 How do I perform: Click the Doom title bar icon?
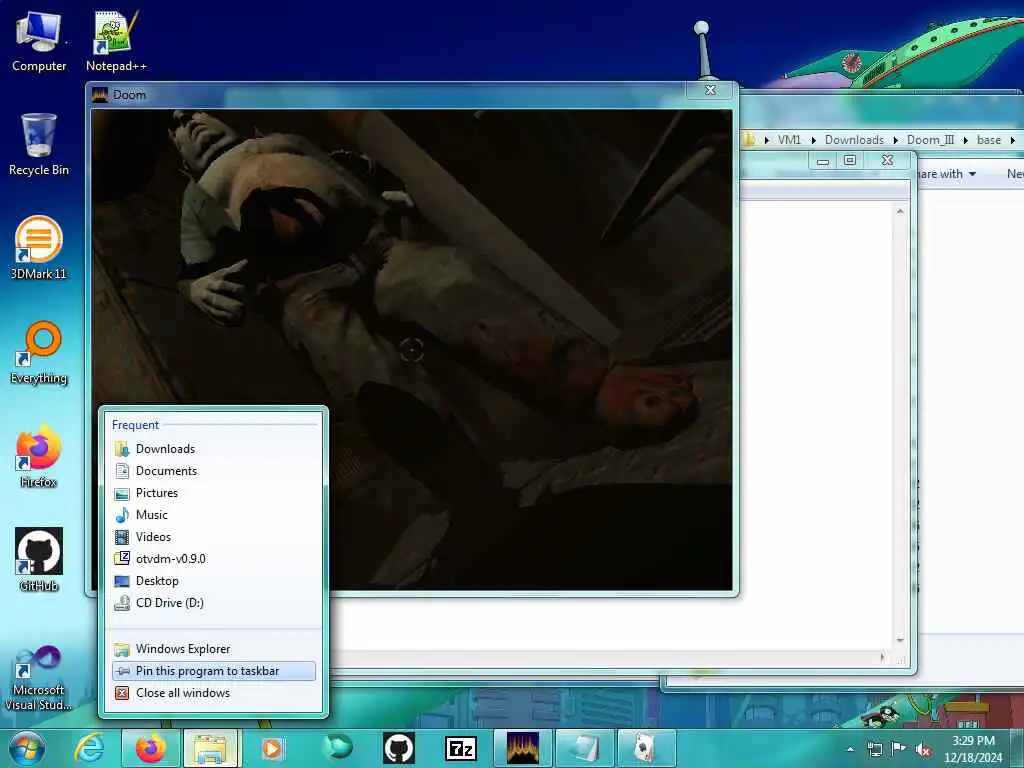(100, 95)
